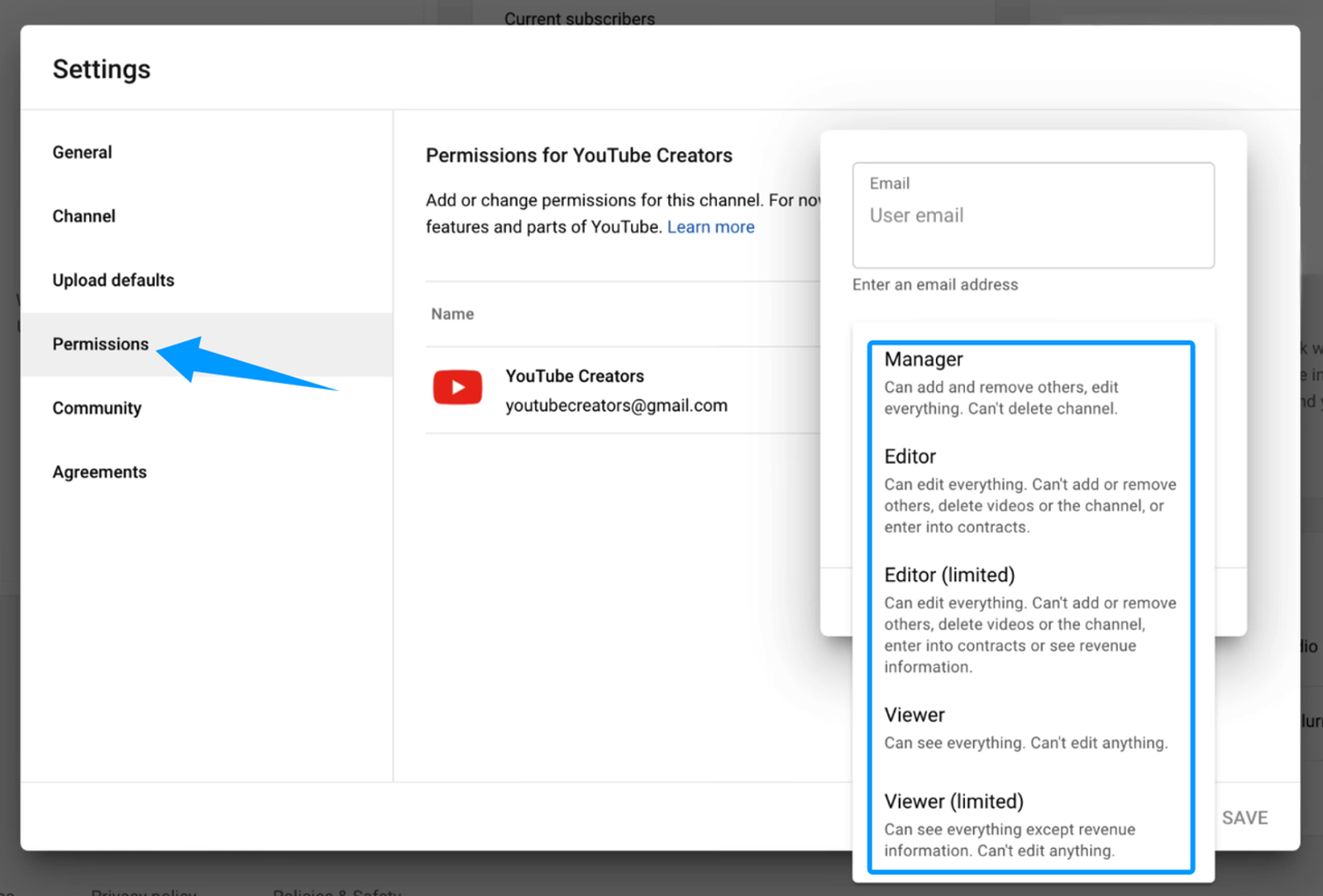Click the youtubecreators@gmail.com email text
This screenshot has height=896, width=1323.
(616, 406)
